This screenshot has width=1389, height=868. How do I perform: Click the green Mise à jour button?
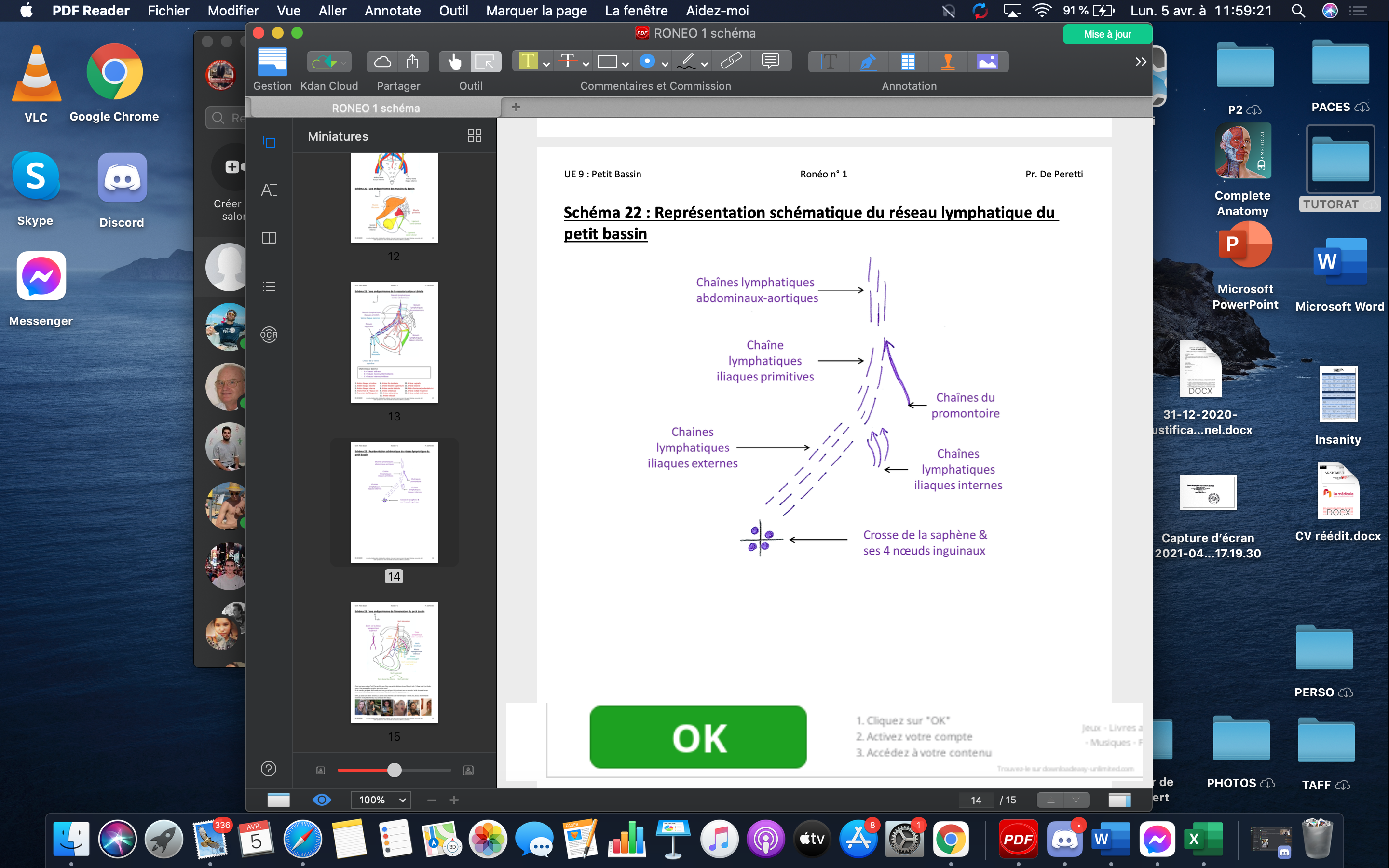(x=1106, y=34)
